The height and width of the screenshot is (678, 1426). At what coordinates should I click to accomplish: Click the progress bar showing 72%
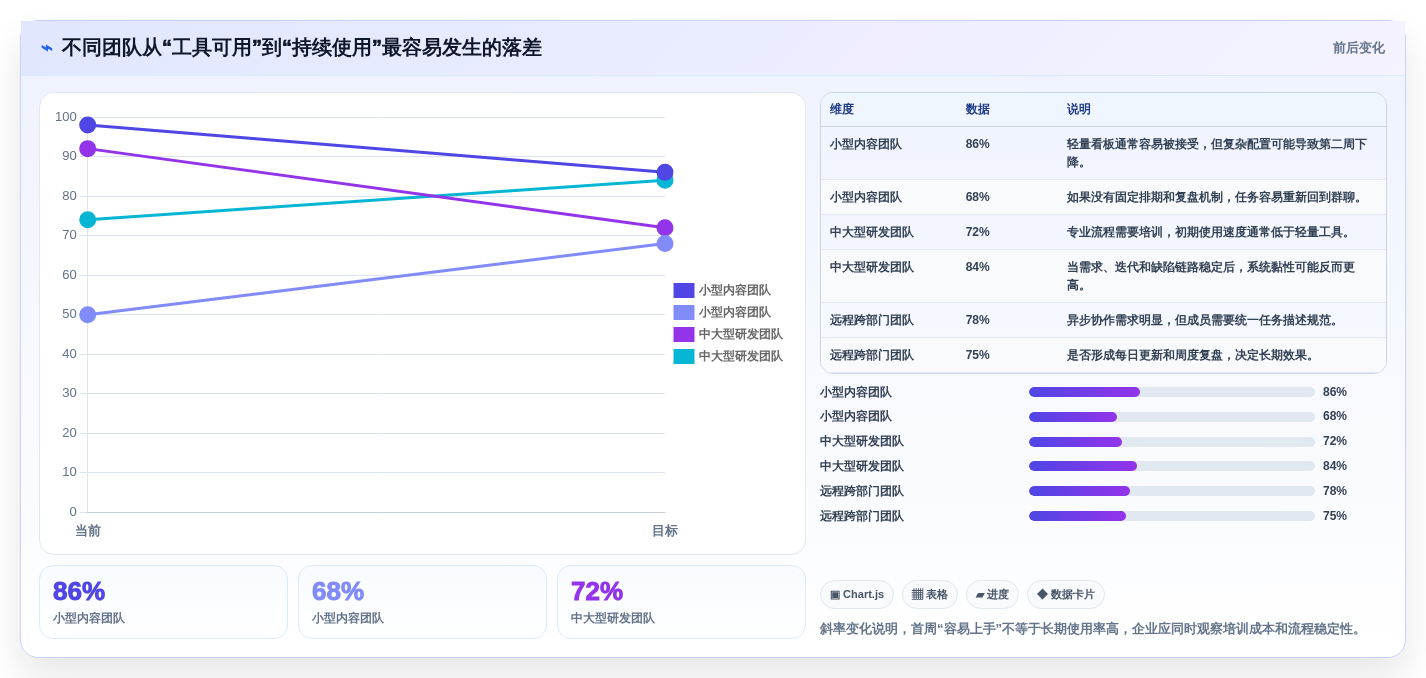click(1172, 442)
